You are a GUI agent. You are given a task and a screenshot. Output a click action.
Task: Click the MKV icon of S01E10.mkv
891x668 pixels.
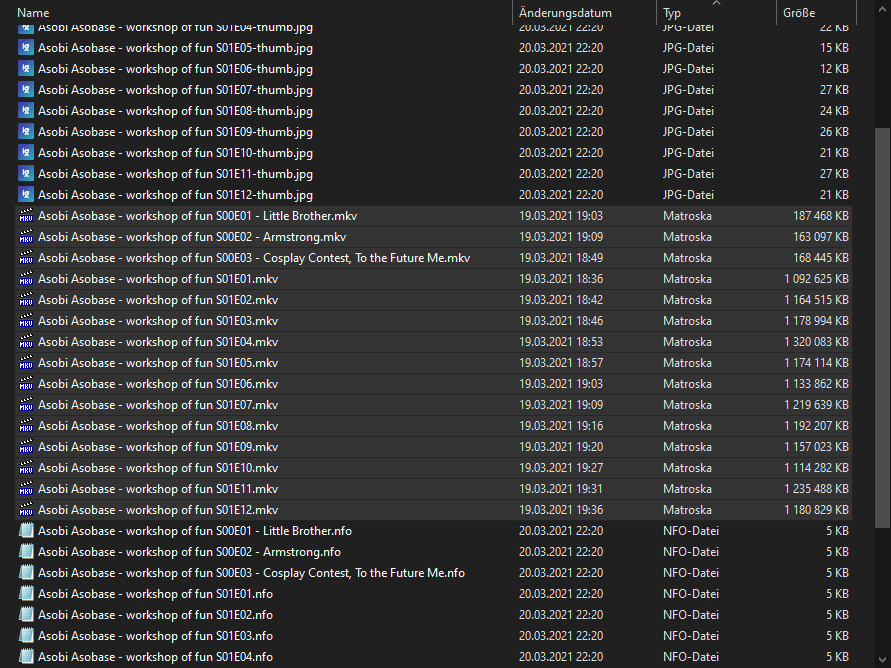pyautogui.click(x=26, y=468)
